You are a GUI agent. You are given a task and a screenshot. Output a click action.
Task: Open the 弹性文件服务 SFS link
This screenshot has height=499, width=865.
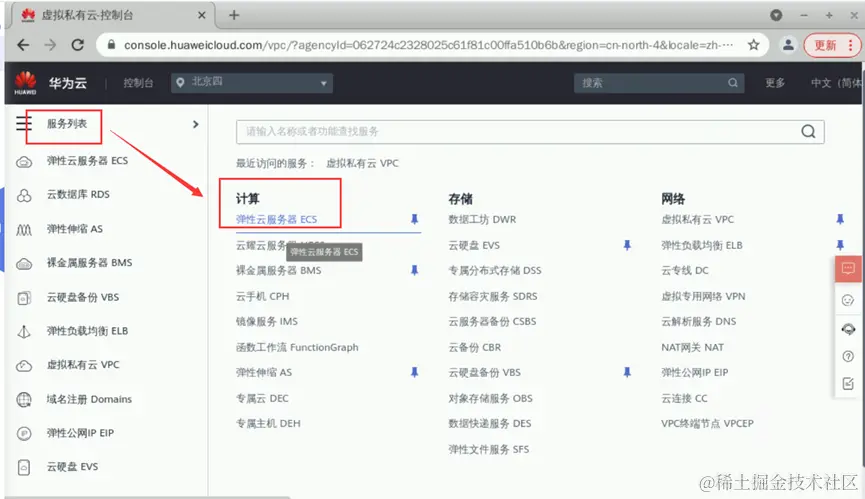tap(489, 449)
